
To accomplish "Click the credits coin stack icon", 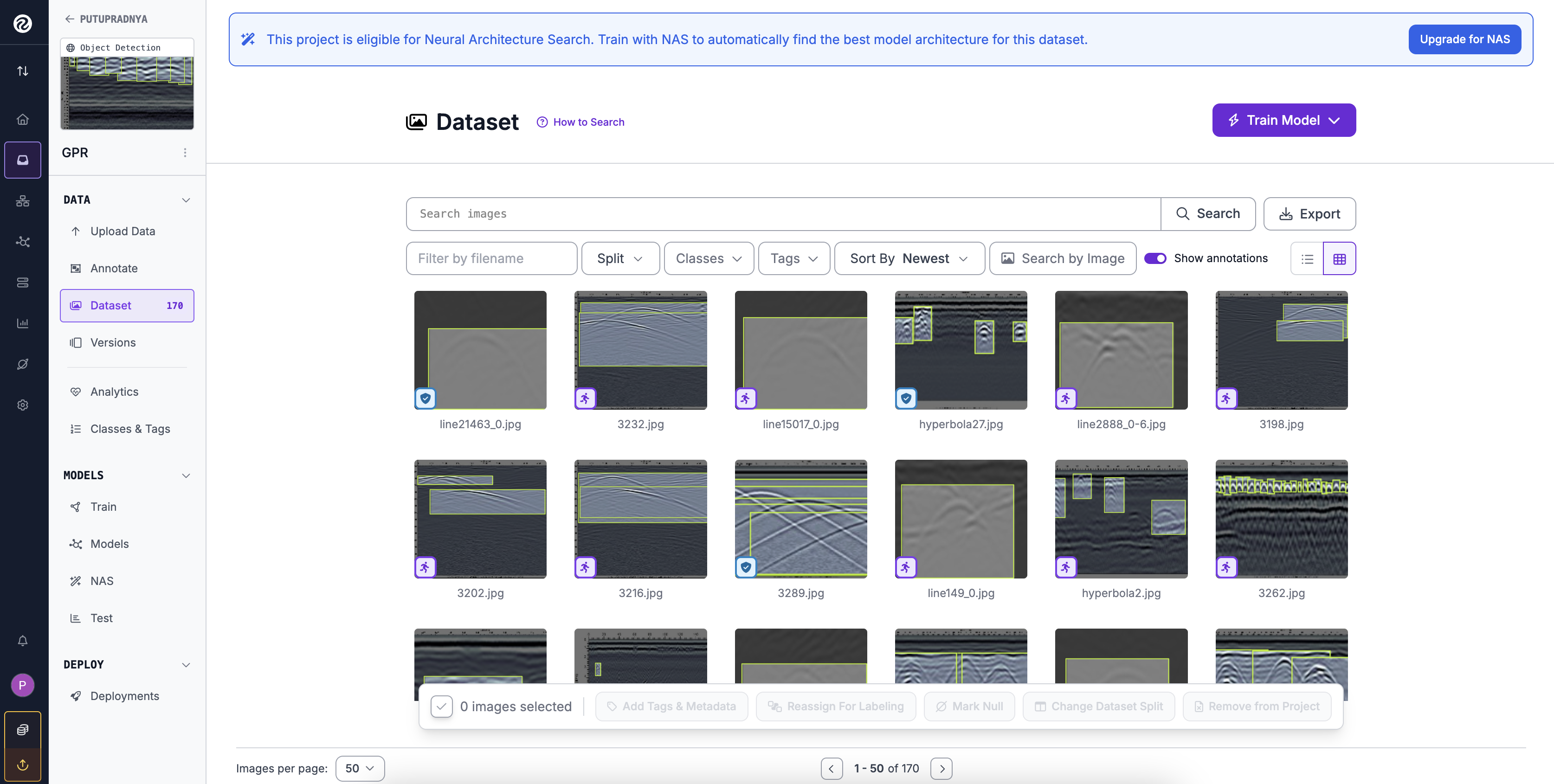I will coord(23,730).
